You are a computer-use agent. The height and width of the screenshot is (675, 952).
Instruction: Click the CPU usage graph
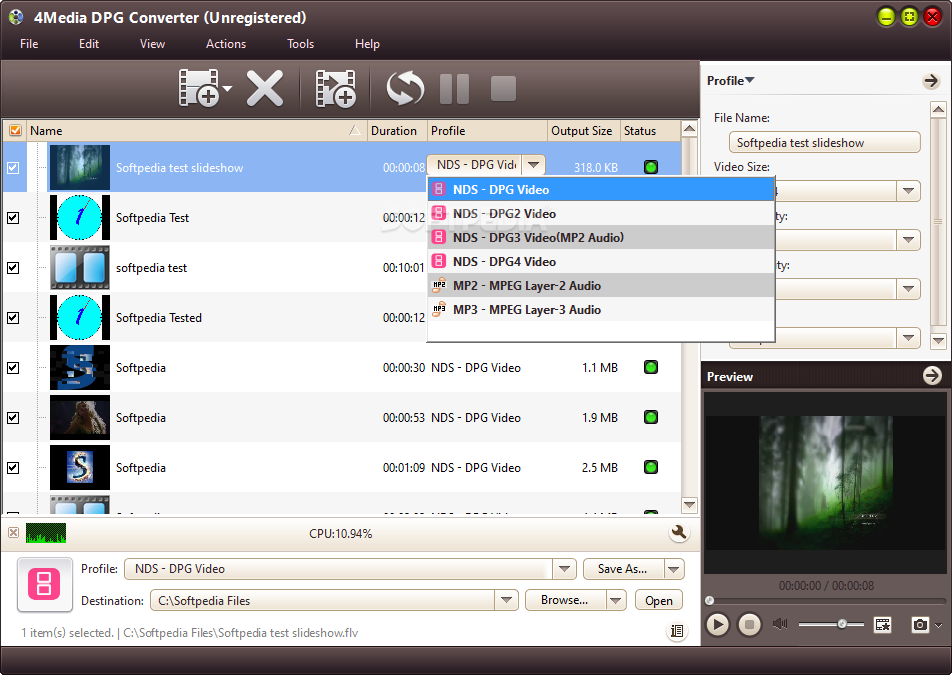click(46, 533)
